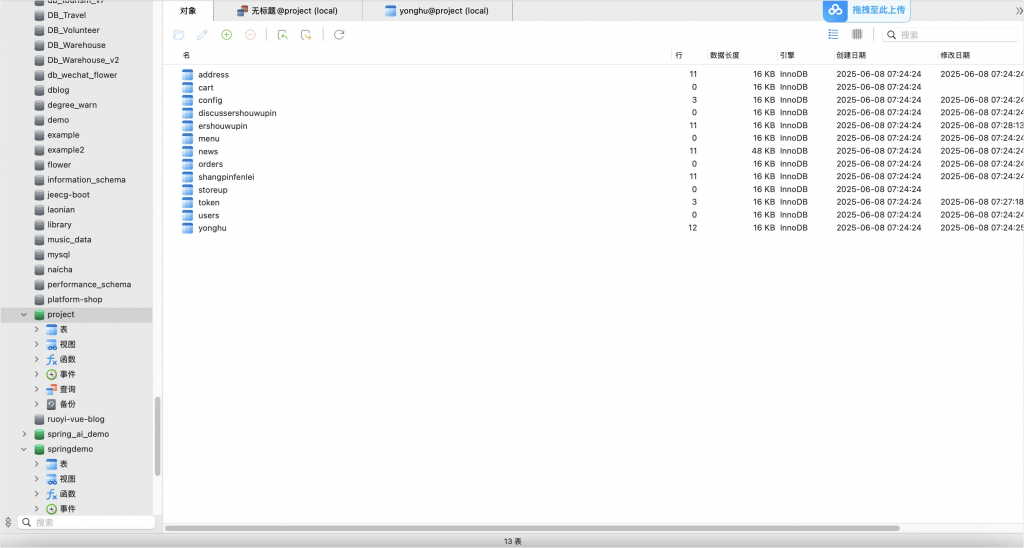Click the Baidu cloud upload icon

pos(835,10)
